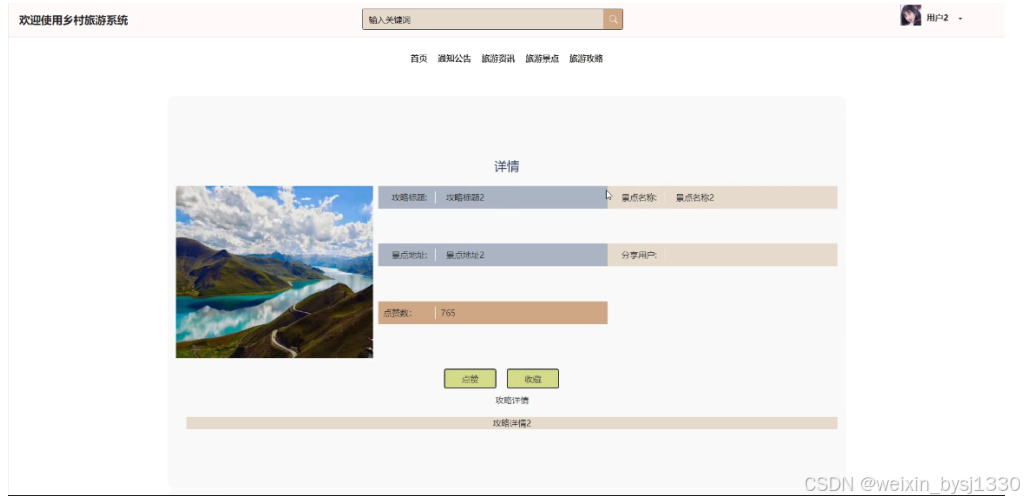Select the 旅游攻略 menu item
1024x502 pixels.
tap(586, 59)
